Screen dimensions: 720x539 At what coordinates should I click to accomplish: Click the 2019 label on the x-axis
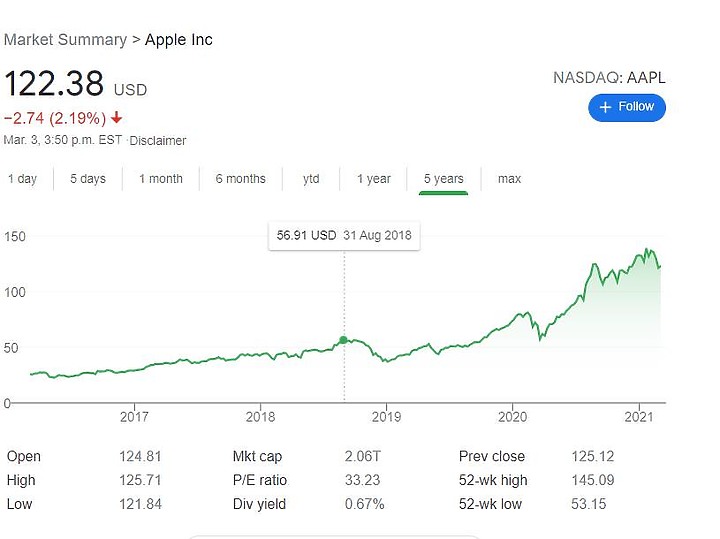386,417
